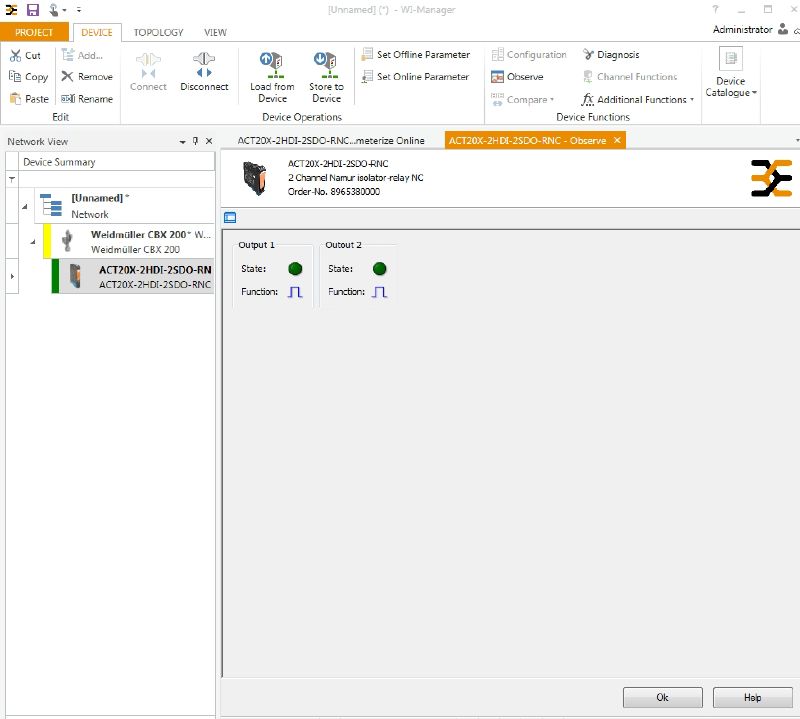Viewport: 800px width, 719px height.
Task: Open the Device Catalogue dropdown
Action: click(731, 87)
